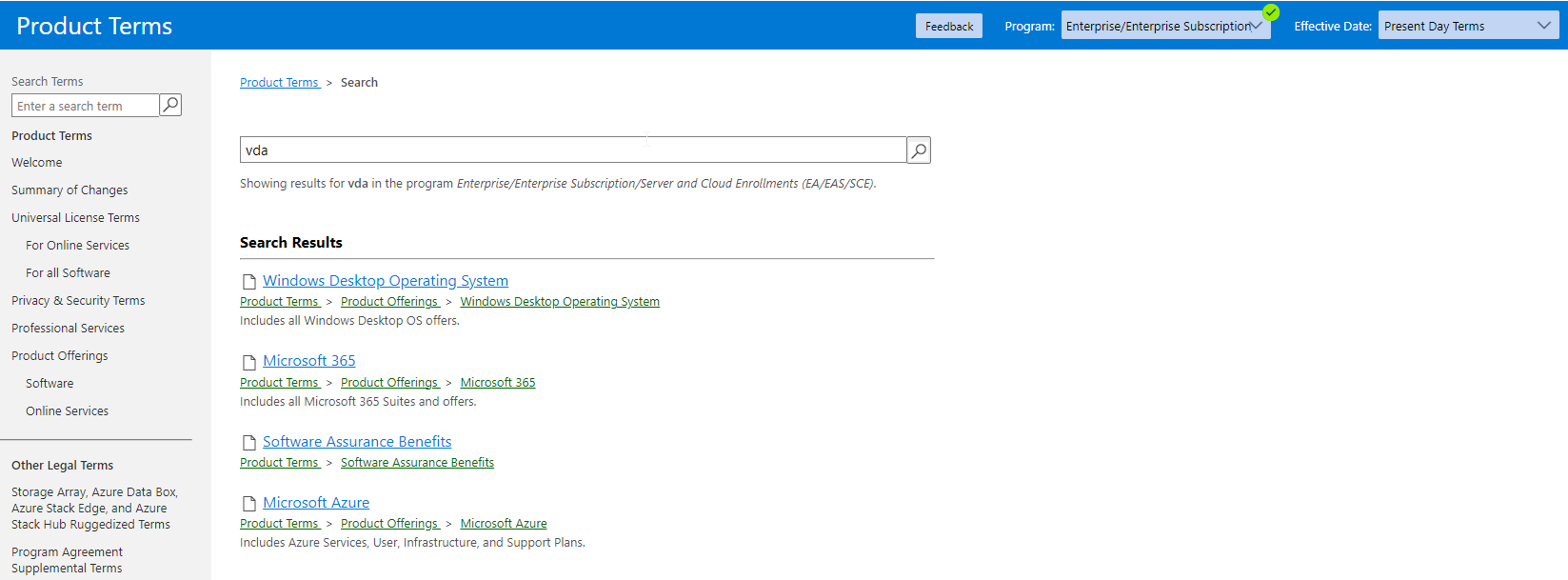Open Summary of Changes in sidebar

[69, 190]
